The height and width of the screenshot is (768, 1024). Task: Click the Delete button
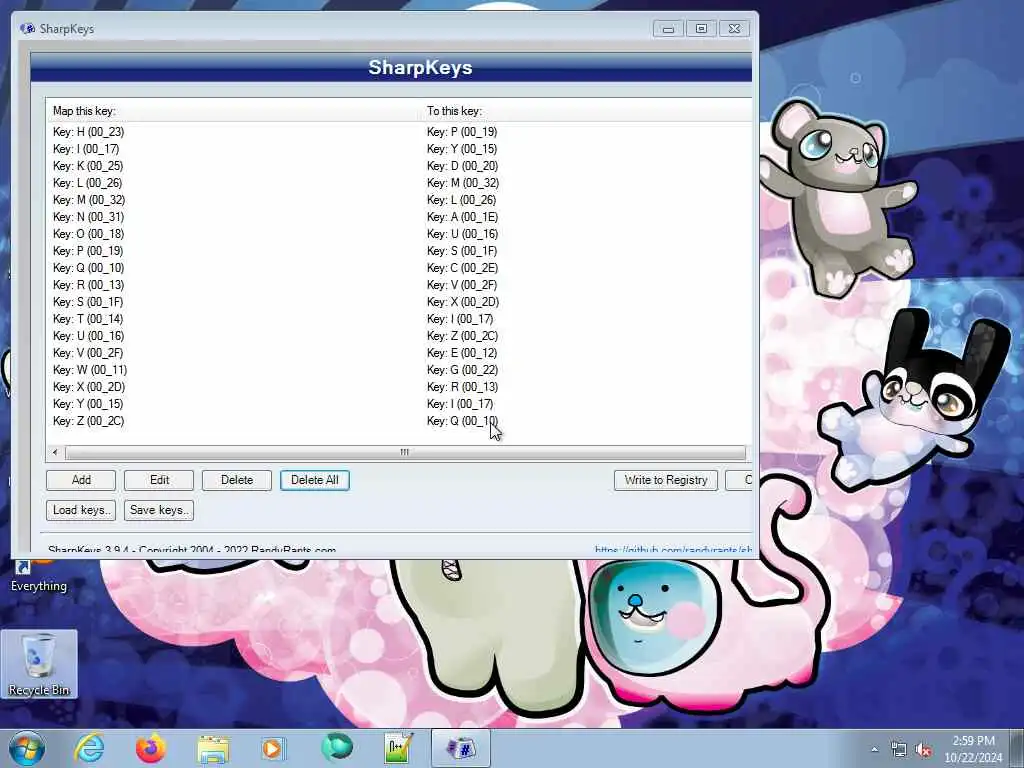pyautogui.click(x=236, y=480)
